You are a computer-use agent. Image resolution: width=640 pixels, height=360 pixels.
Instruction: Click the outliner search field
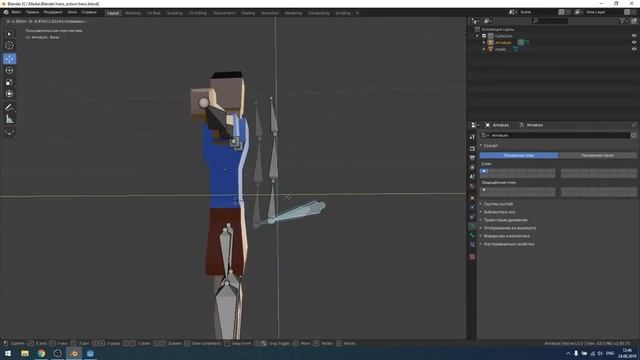click(550, 21)
